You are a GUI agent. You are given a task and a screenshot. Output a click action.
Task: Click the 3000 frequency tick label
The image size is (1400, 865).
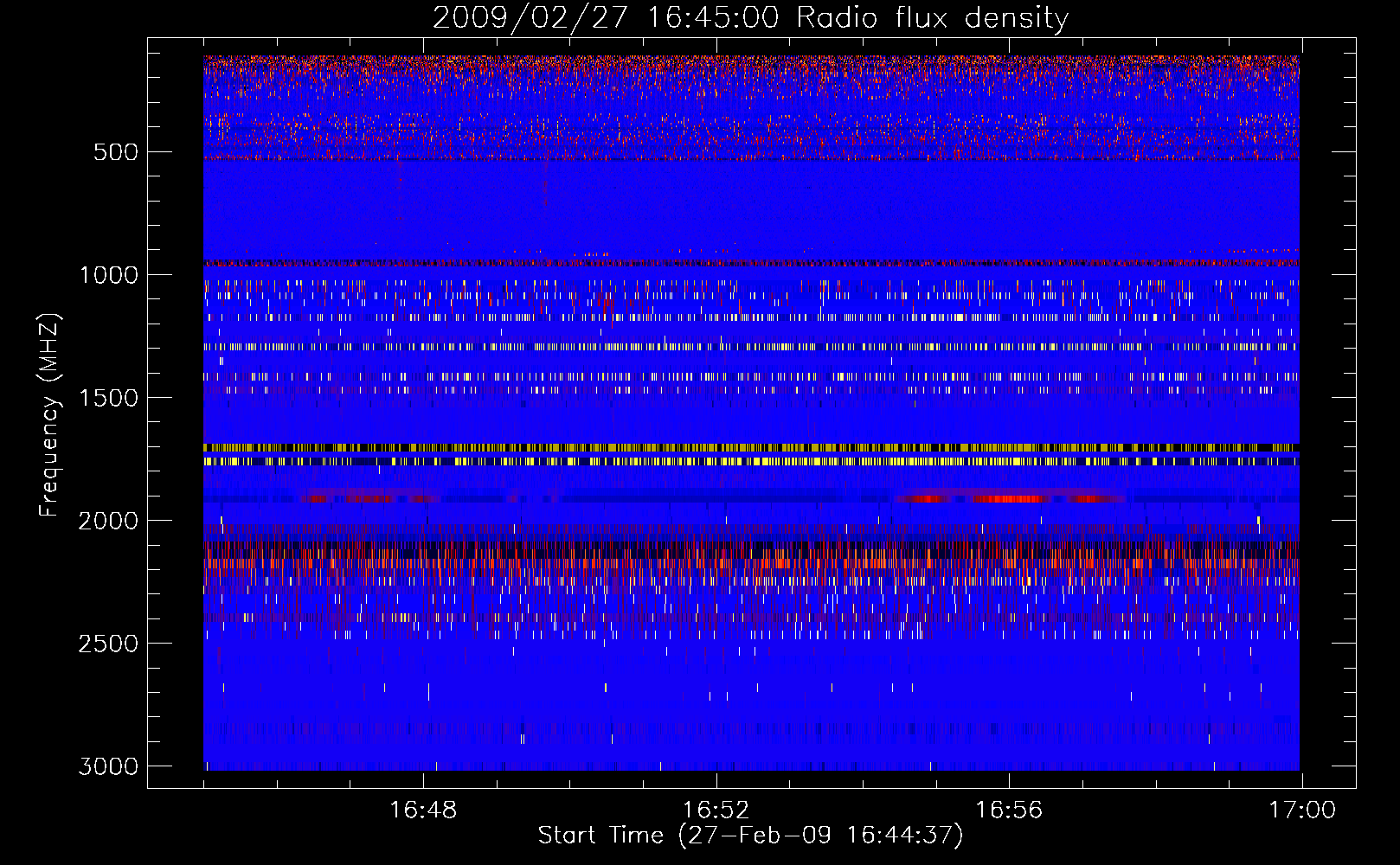(x=108, y=766)
